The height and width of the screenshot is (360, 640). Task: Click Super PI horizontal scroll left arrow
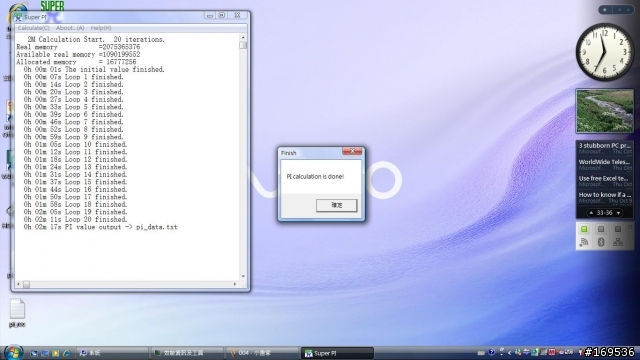pos(18,284)
